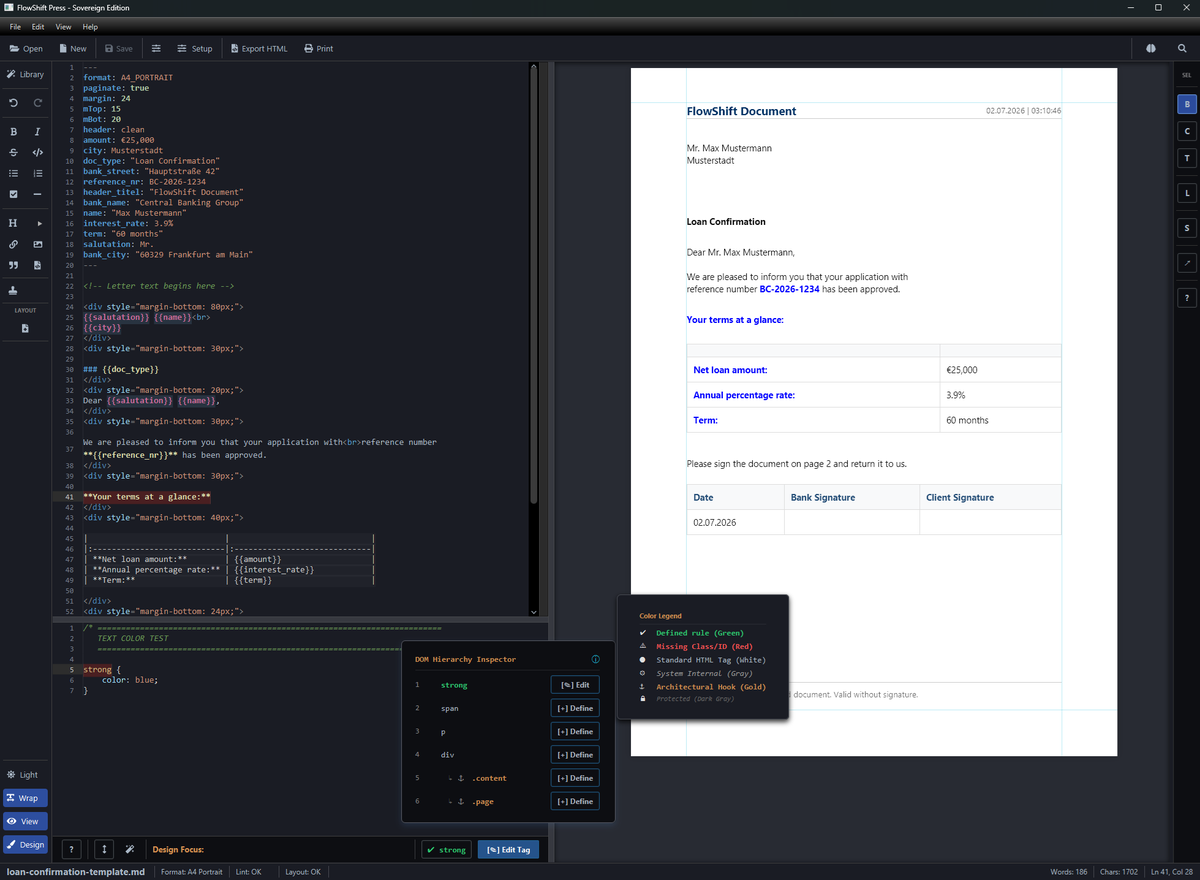Toggle the Light theme mode

pos(25,775)
